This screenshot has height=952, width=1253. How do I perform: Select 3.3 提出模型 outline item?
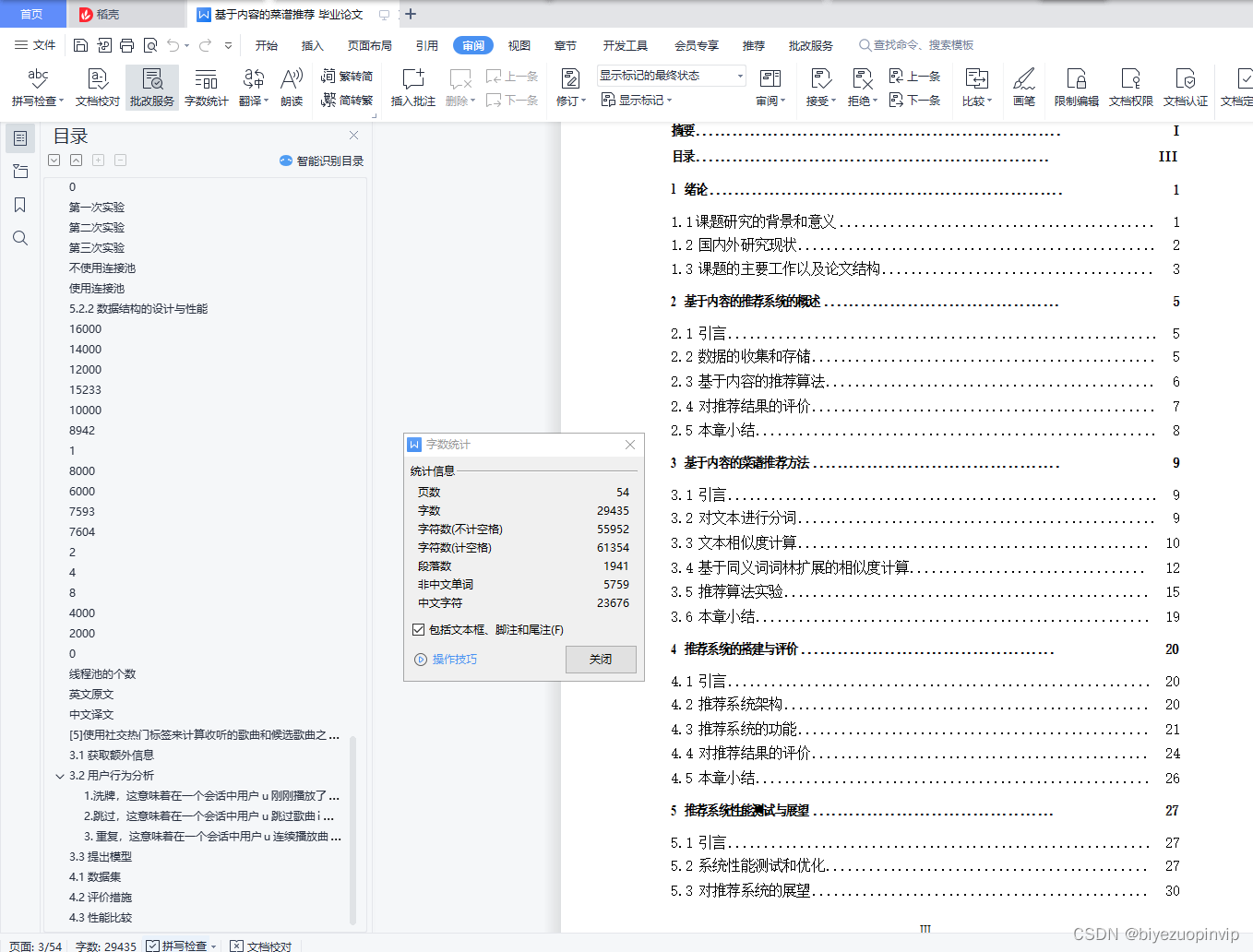101,857
